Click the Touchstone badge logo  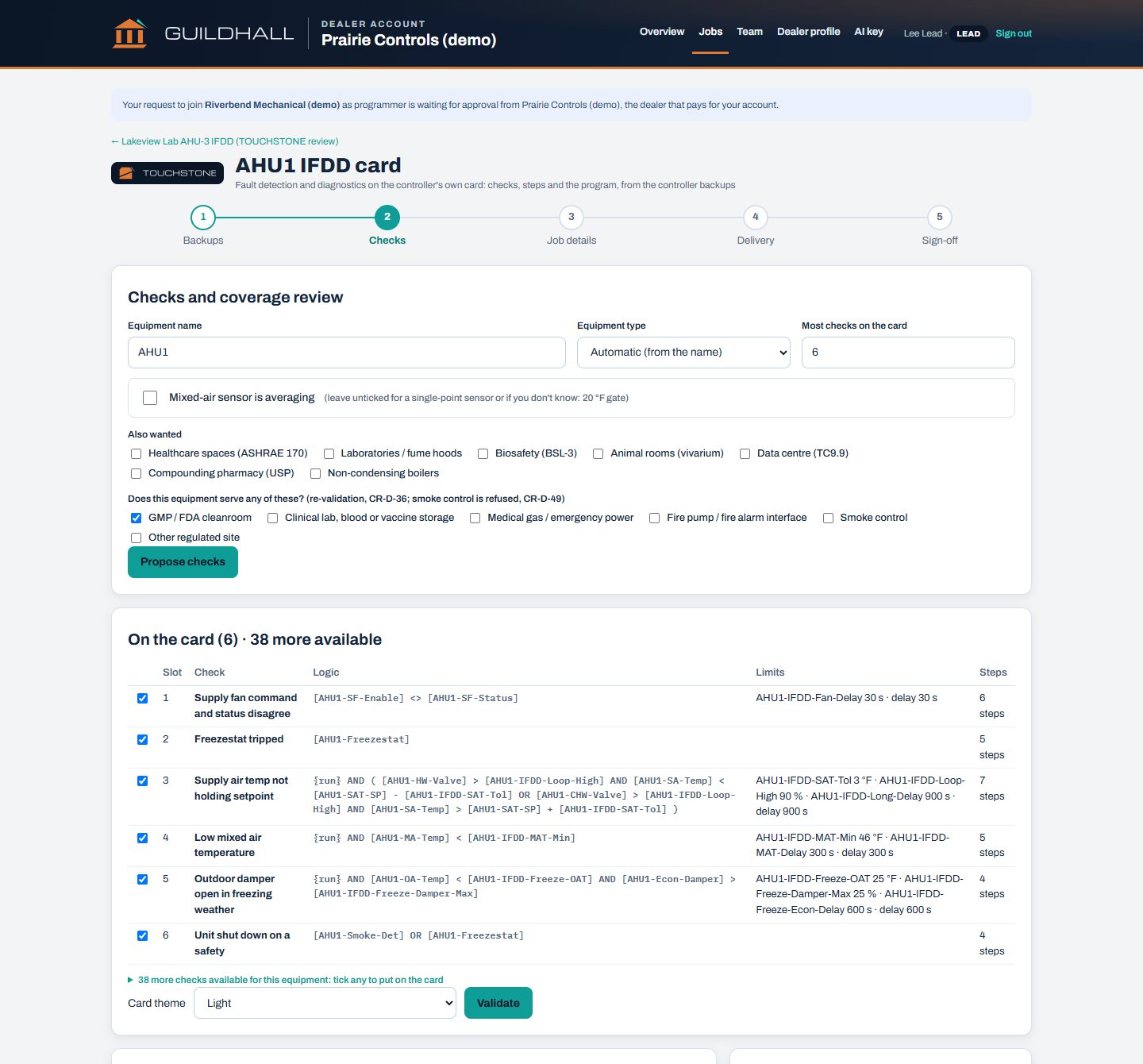coord(167,173)
